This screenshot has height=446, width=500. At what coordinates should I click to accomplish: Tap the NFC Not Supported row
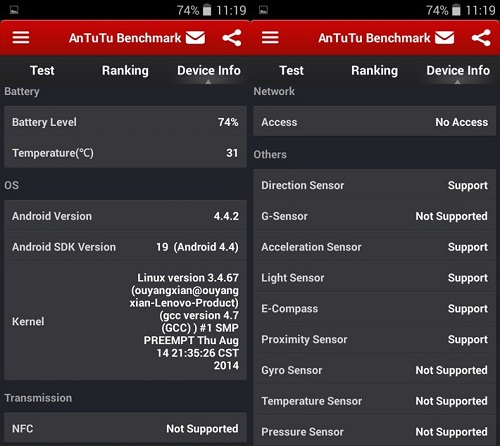coord(125,428)
